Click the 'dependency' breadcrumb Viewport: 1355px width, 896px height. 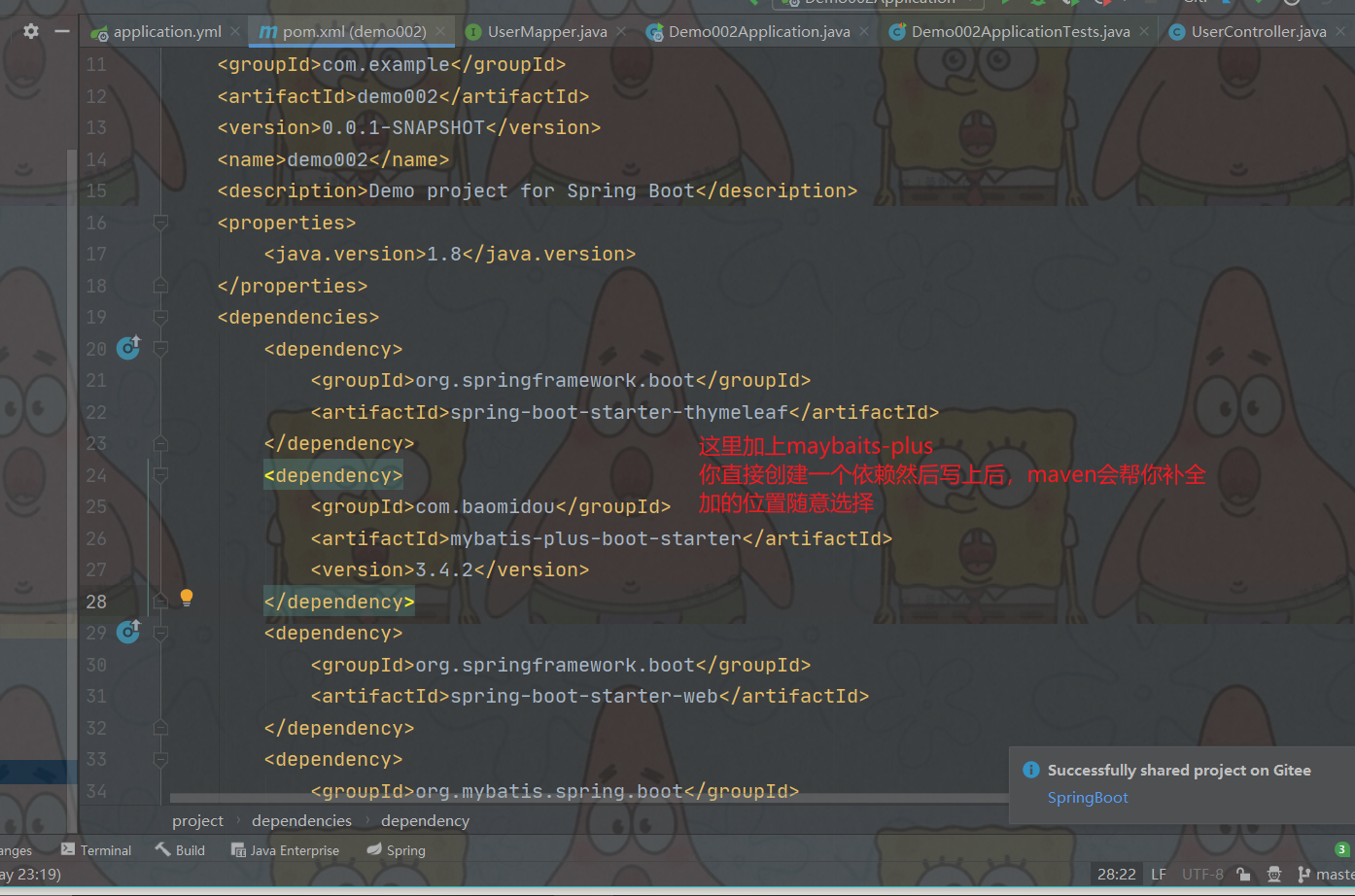coord(425,821)
